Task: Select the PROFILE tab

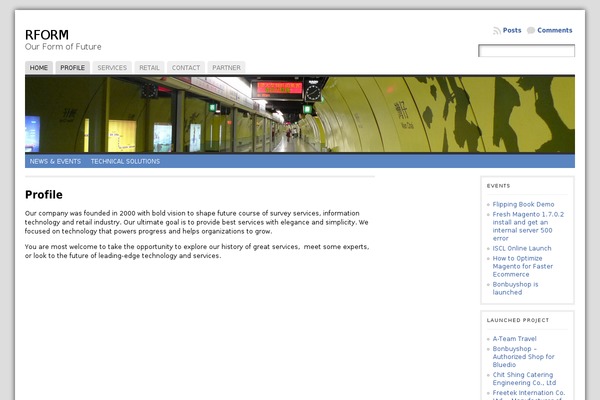Action: pos(73,67)
